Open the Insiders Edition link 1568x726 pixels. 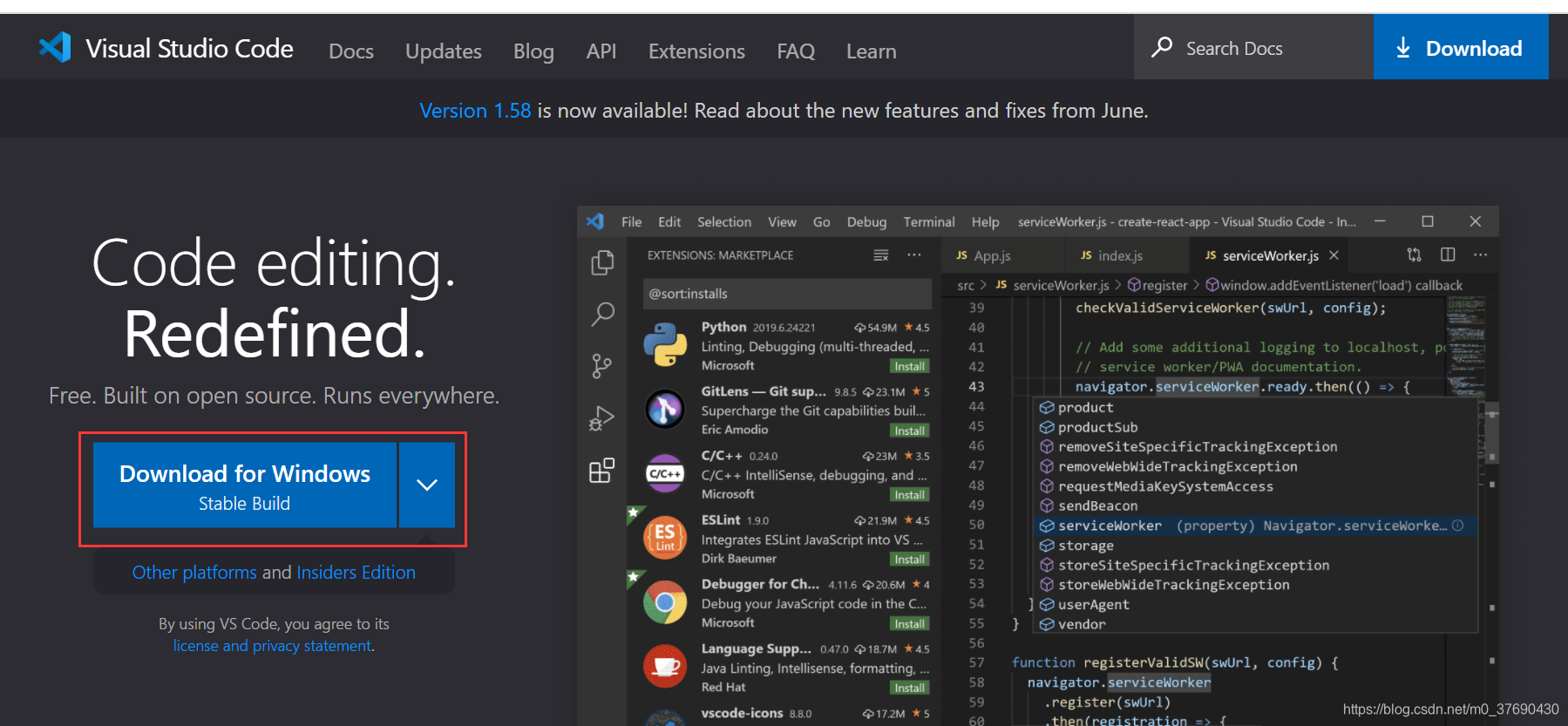pos(356,573)
